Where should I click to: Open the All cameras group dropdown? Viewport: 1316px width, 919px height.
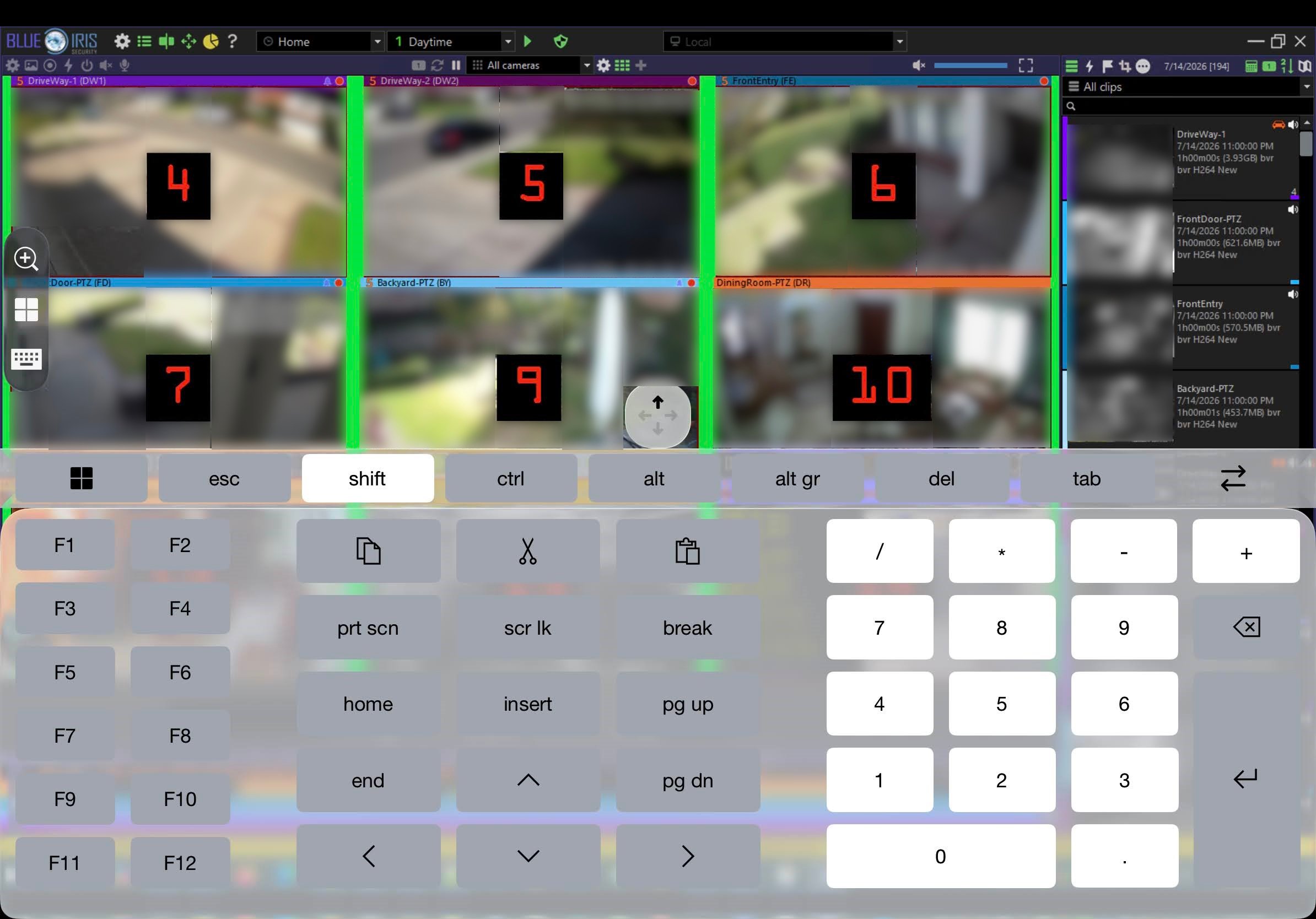pos(586,66)
